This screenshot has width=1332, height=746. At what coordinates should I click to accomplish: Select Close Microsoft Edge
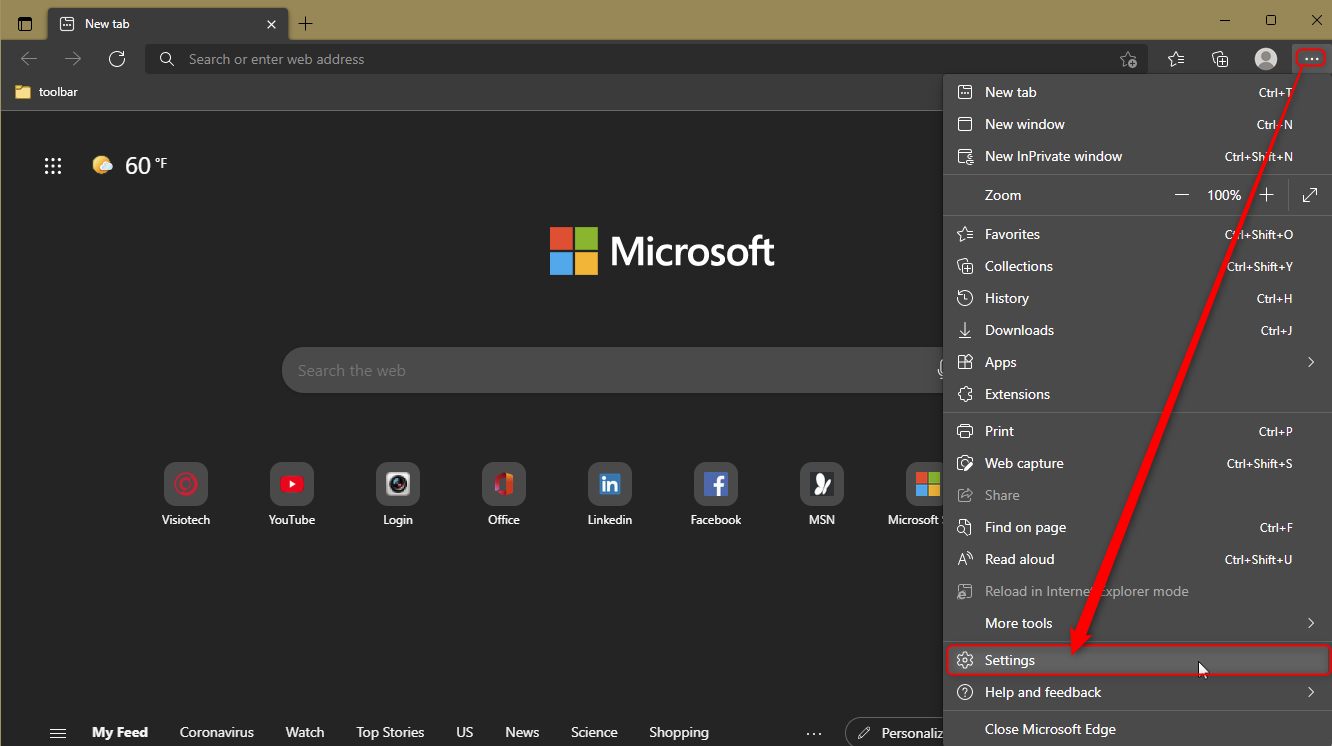[1138, 729]
